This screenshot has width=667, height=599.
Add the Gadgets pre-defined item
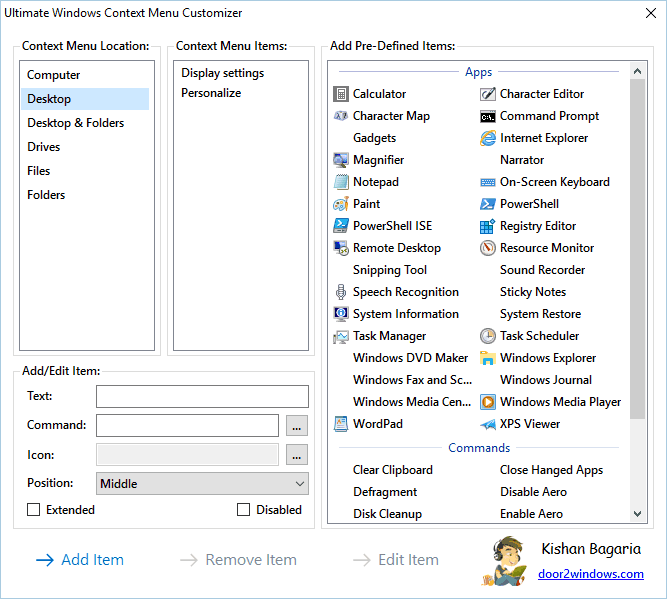374,138
